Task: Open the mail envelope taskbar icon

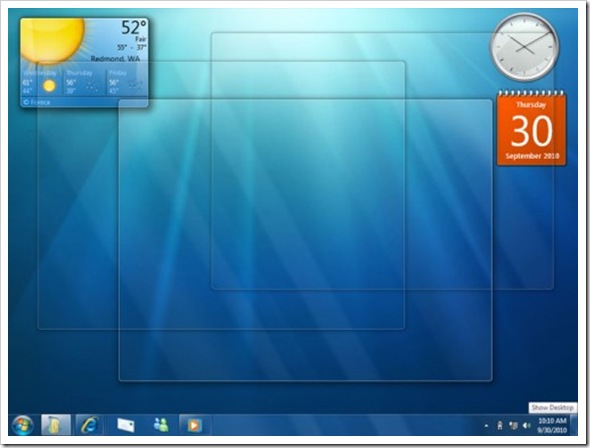Action: 126,425
